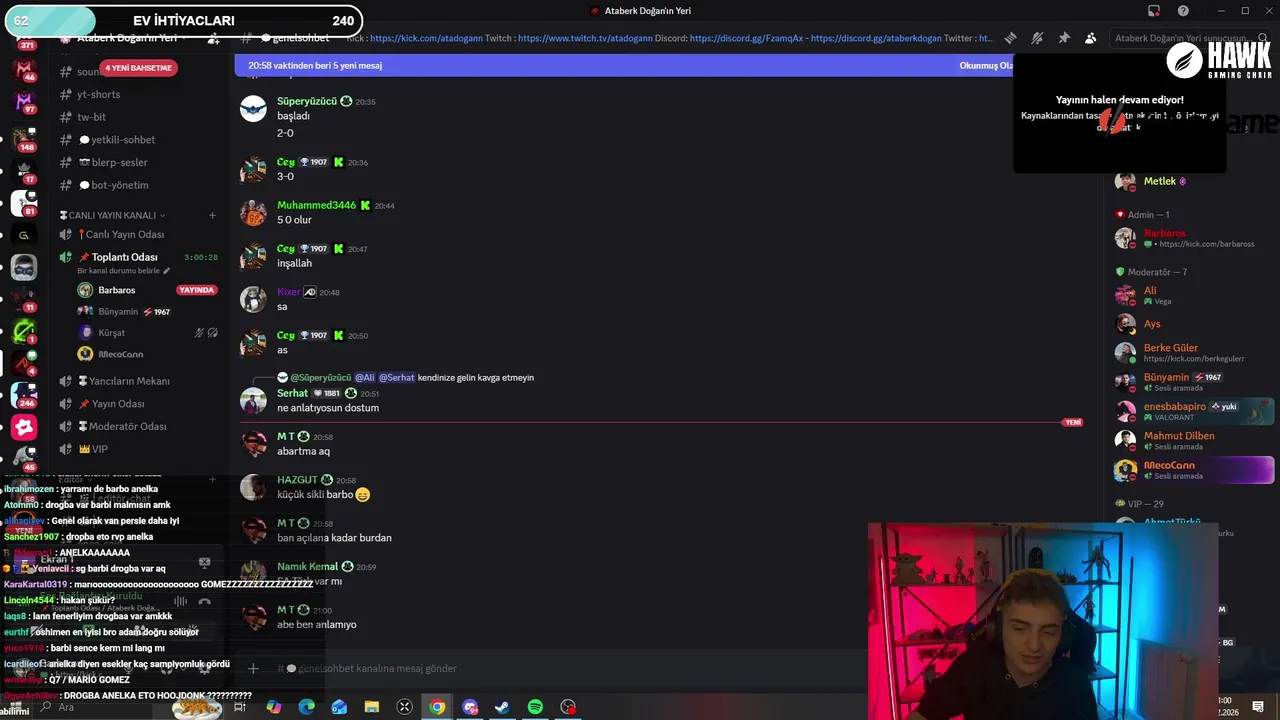Open the Threads icon in channel header
The height and width of the screenshot is (720, 1280).
point(1010,38)
